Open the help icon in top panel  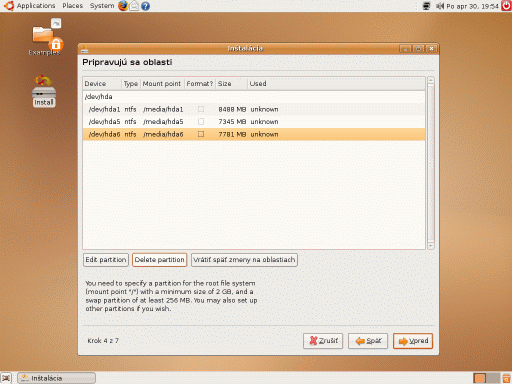(x=145, y=6)
